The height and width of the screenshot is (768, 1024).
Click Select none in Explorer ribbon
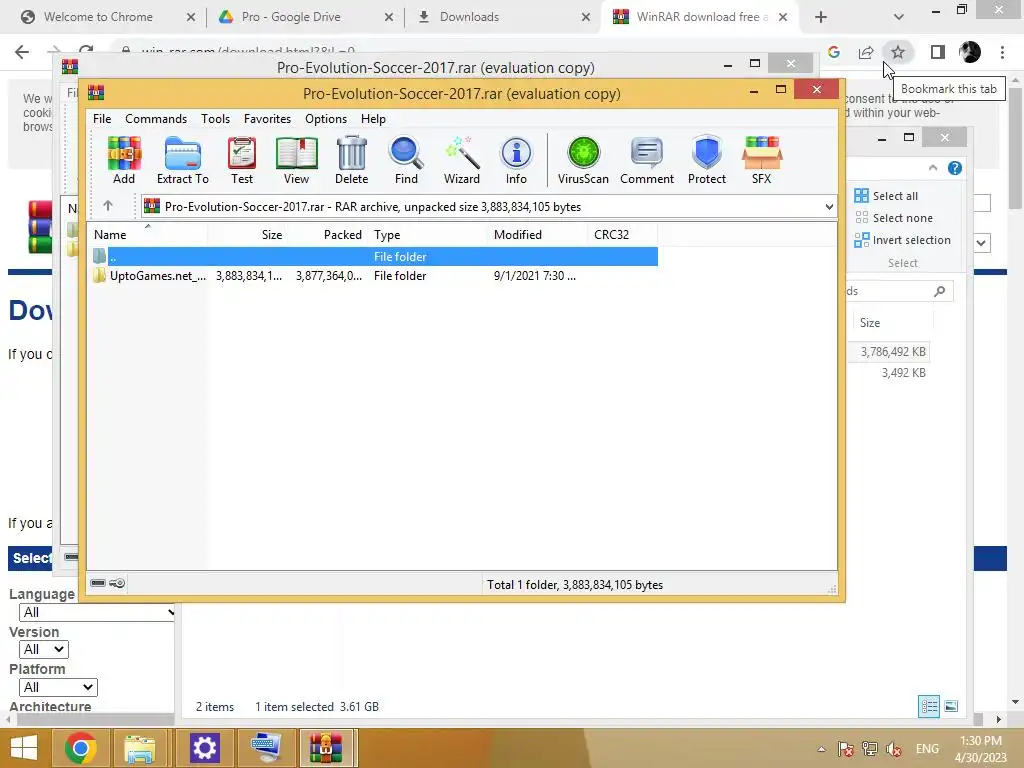[893, 218]
